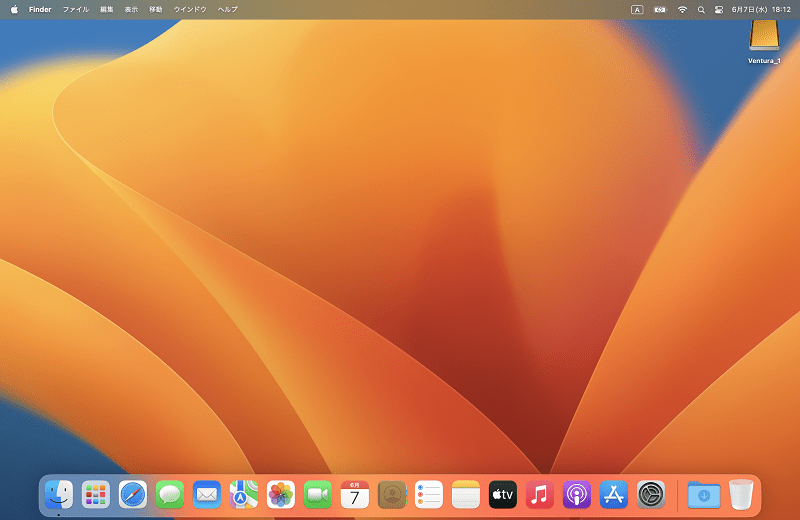The image size is (800, 520).
Task: Open Calendar showing date 7
Action: point(355,494)
